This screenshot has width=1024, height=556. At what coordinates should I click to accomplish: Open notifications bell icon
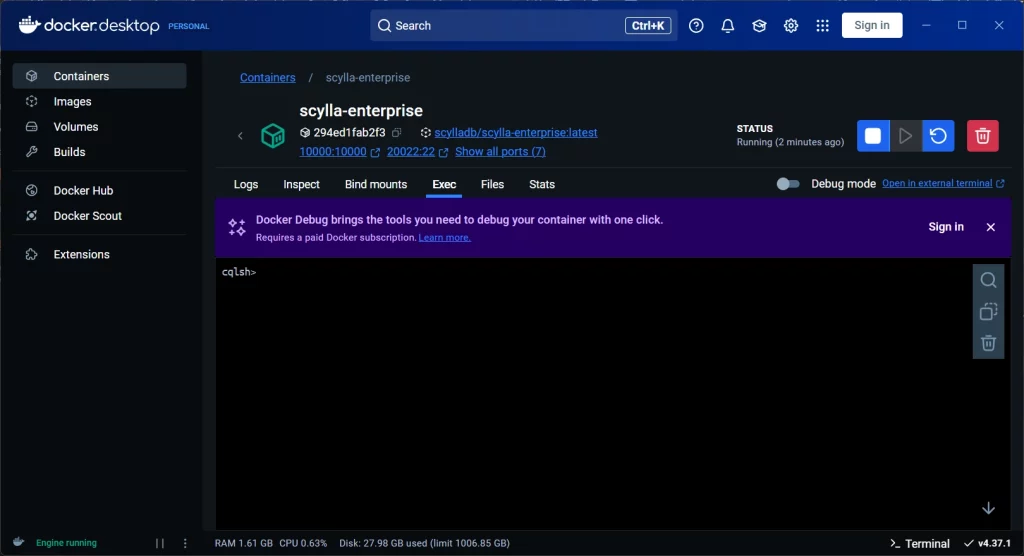[728, 25]
